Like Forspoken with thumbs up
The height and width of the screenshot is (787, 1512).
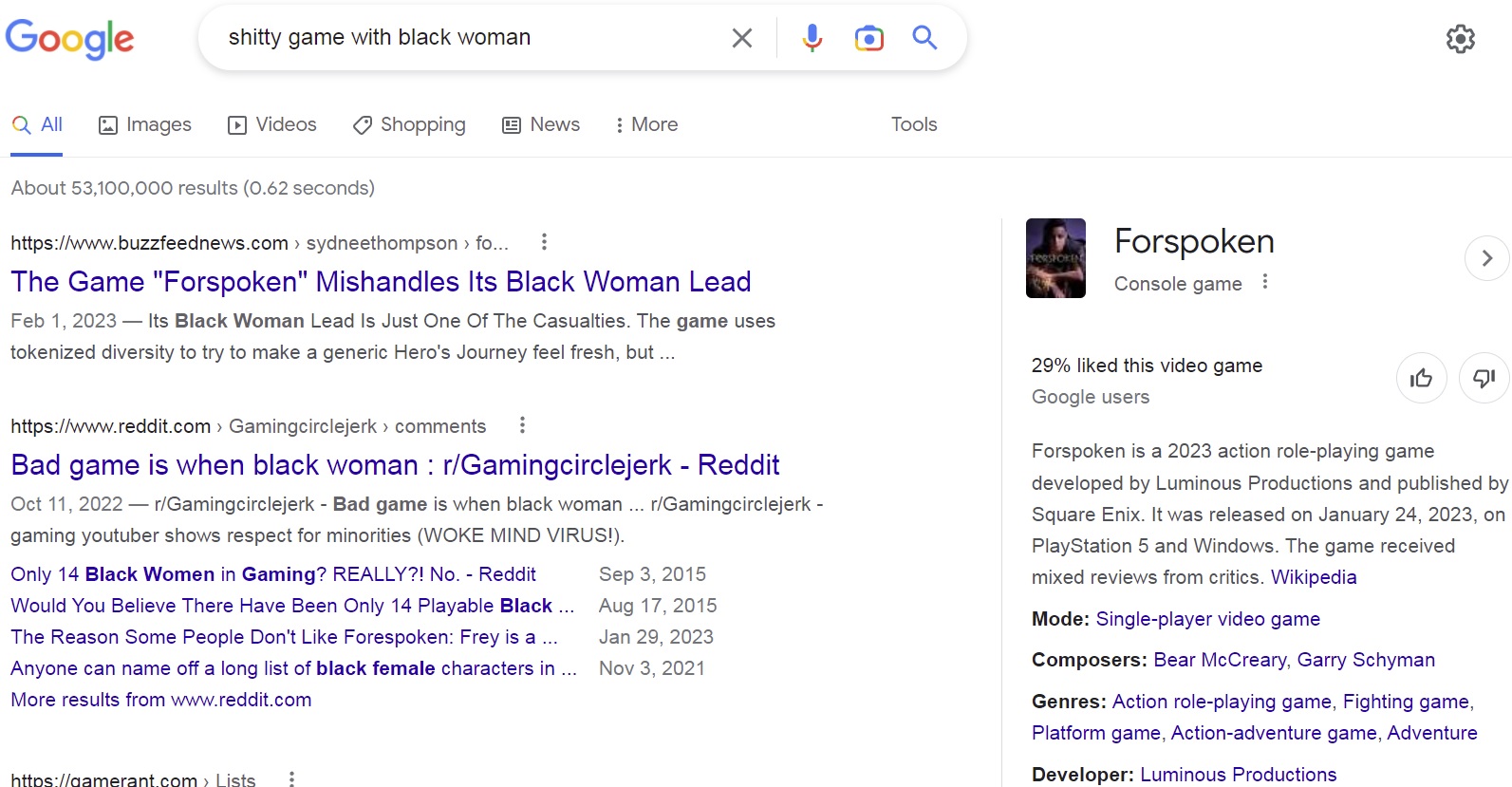point(1421,379)
